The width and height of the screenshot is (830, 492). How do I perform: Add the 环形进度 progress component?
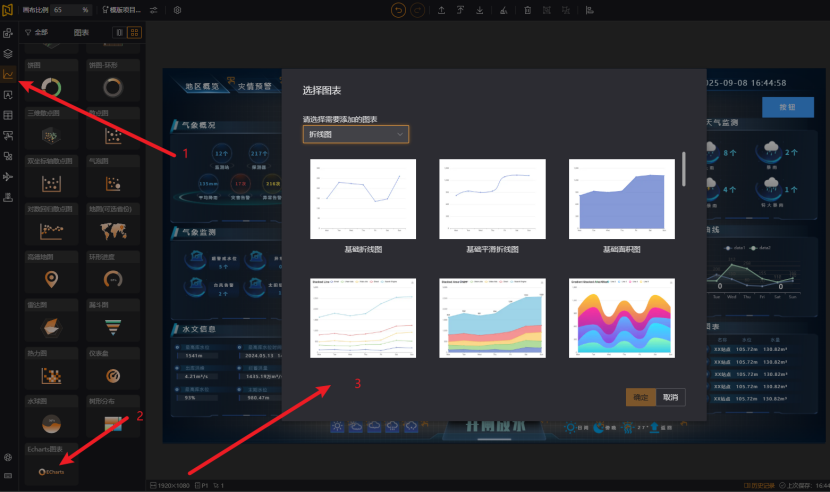coord(113,273)
